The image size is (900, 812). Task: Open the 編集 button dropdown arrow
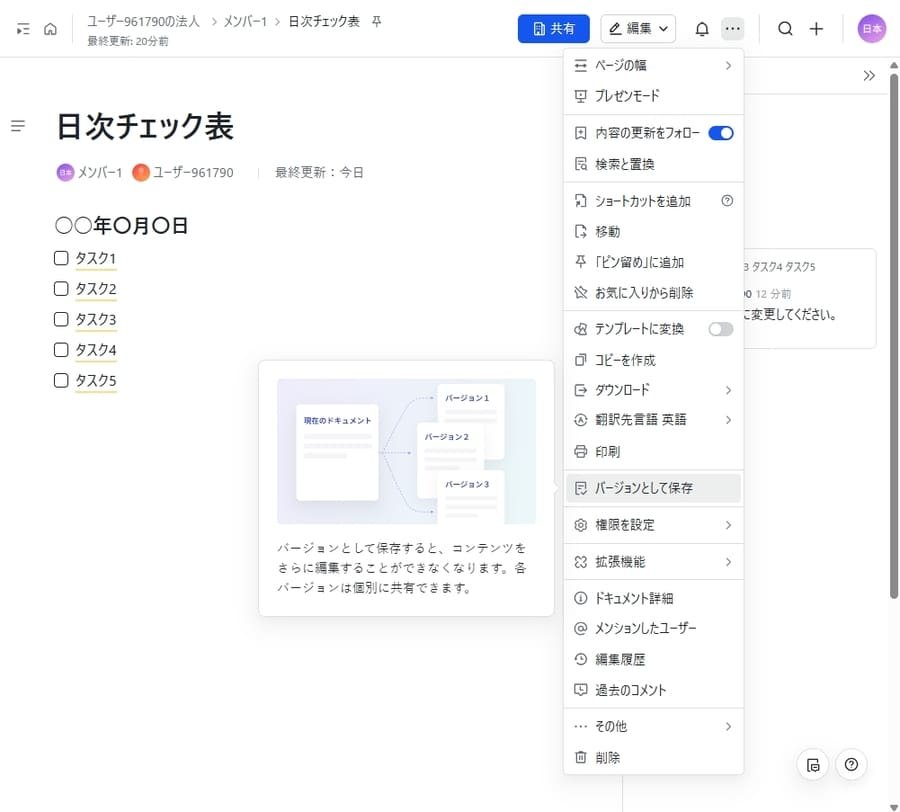tap(661, 28)
